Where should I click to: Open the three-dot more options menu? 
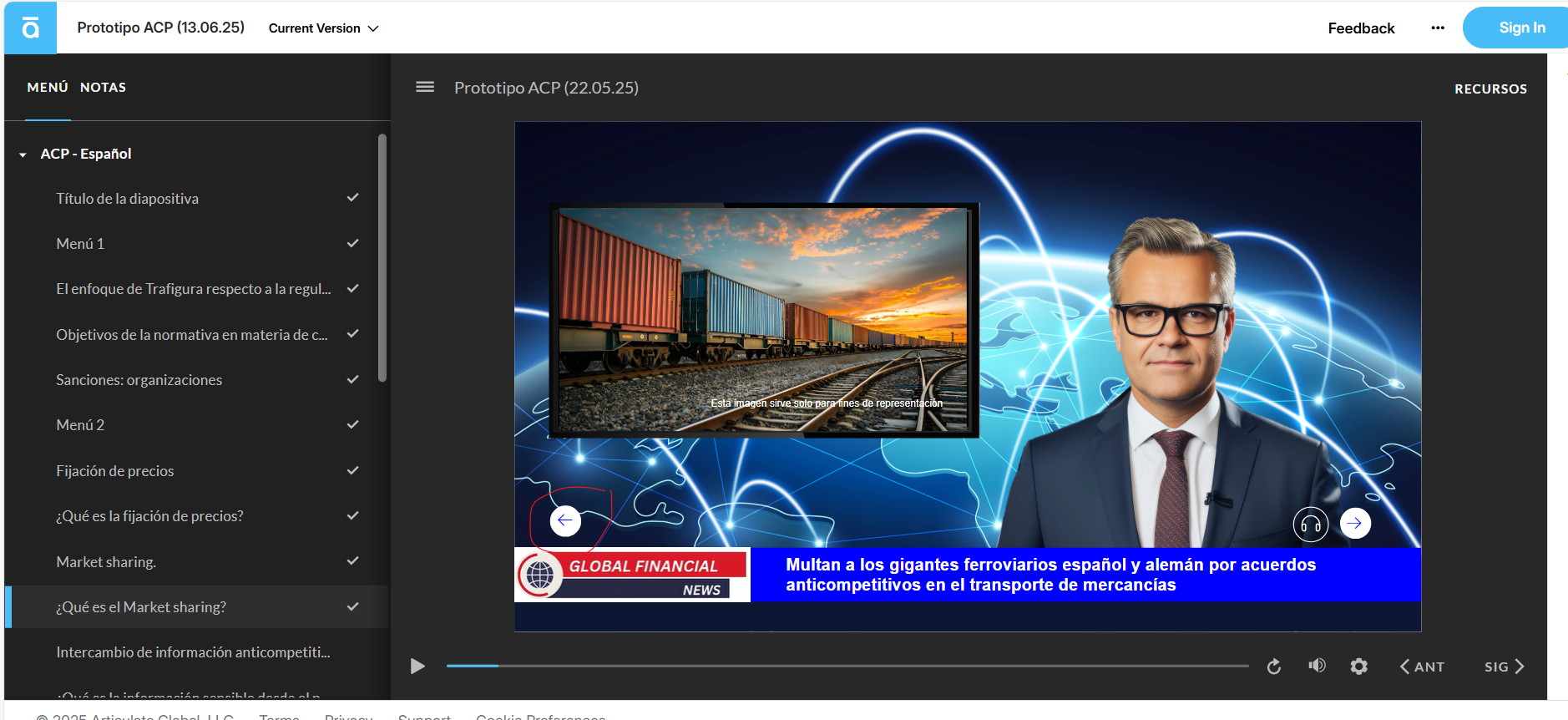(1437, 28)
